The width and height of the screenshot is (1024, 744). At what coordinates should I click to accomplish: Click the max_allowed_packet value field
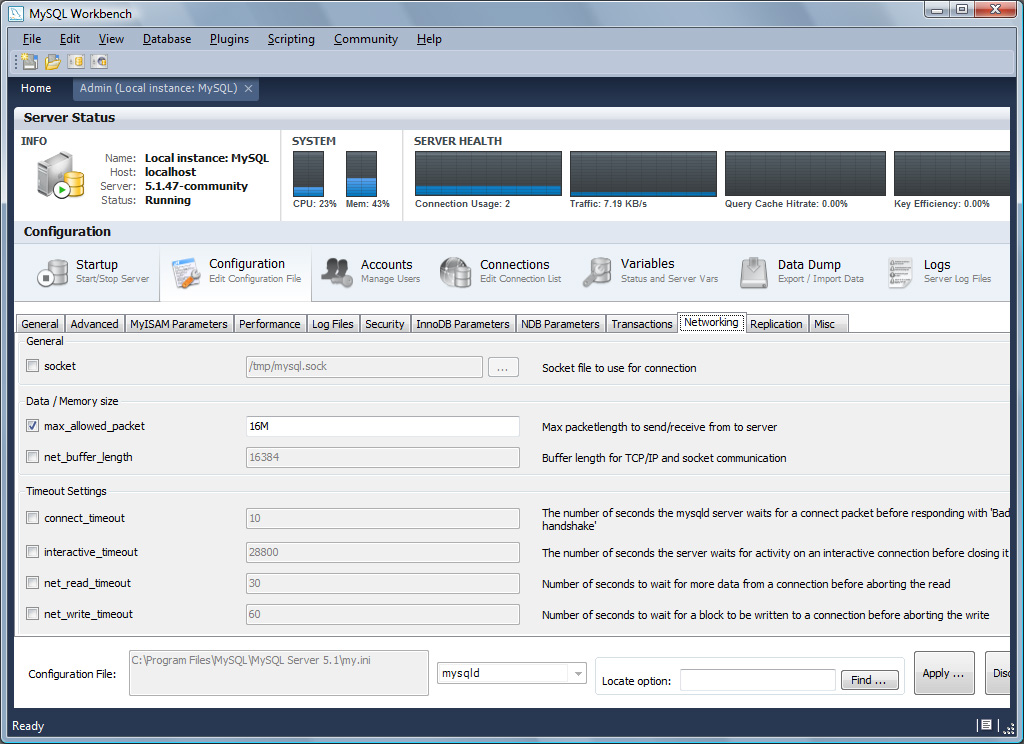pyautogui.click(x=383, y=427)
